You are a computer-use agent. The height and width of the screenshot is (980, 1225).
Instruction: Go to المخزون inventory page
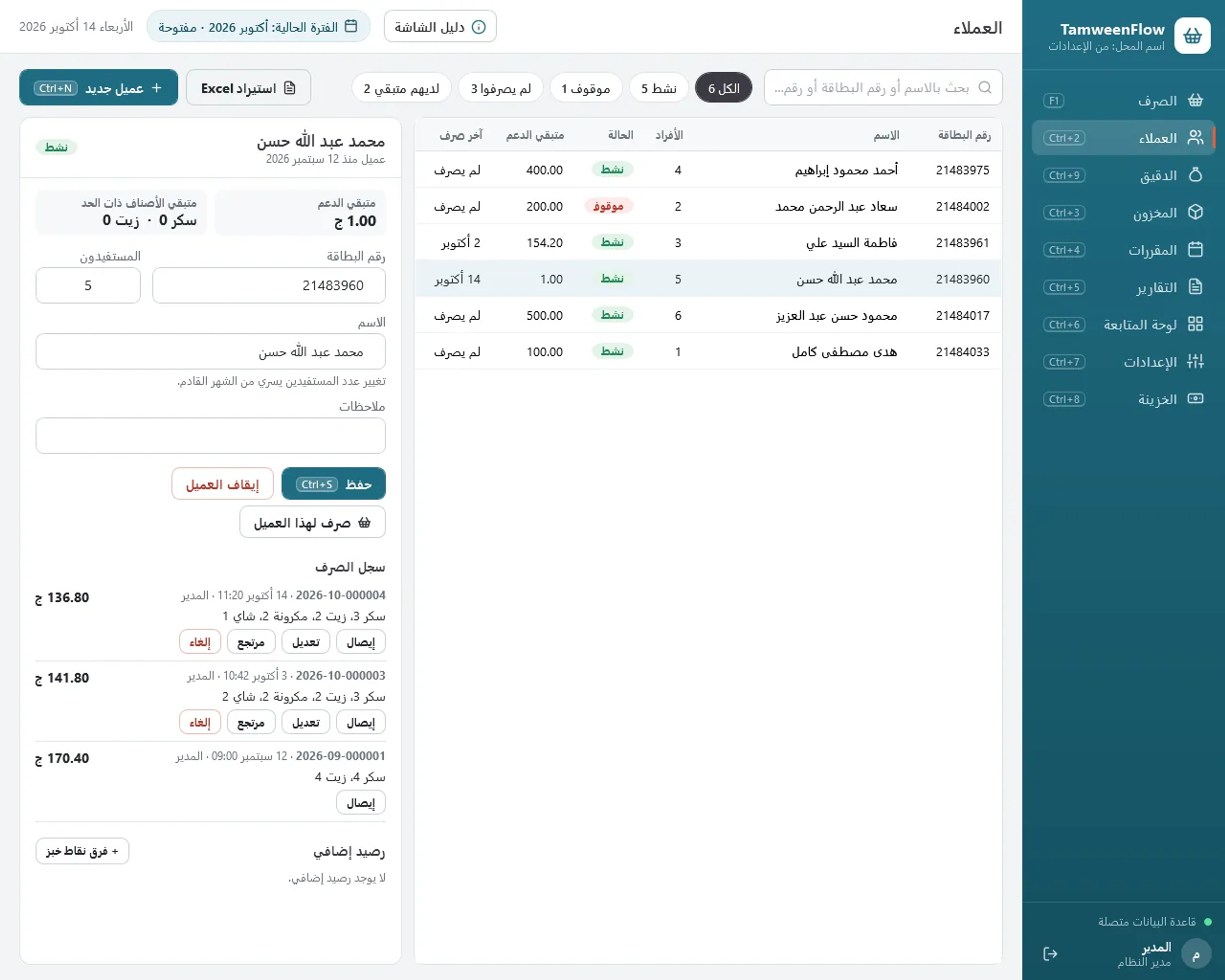[x=1123, y=212]
